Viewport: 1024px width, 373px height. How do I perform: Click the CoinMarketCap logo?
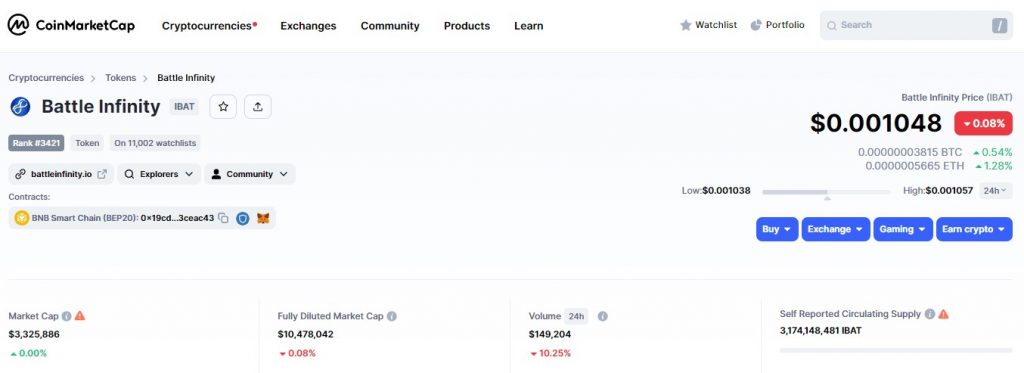pos(71,25)
